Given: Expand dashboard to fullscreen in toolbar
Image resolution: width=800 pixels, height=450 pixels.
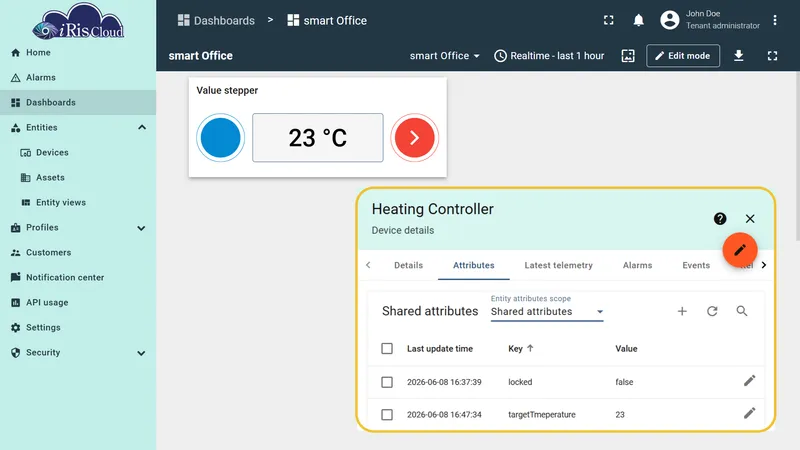Looking at the screenshot, I should pos(772,56).
